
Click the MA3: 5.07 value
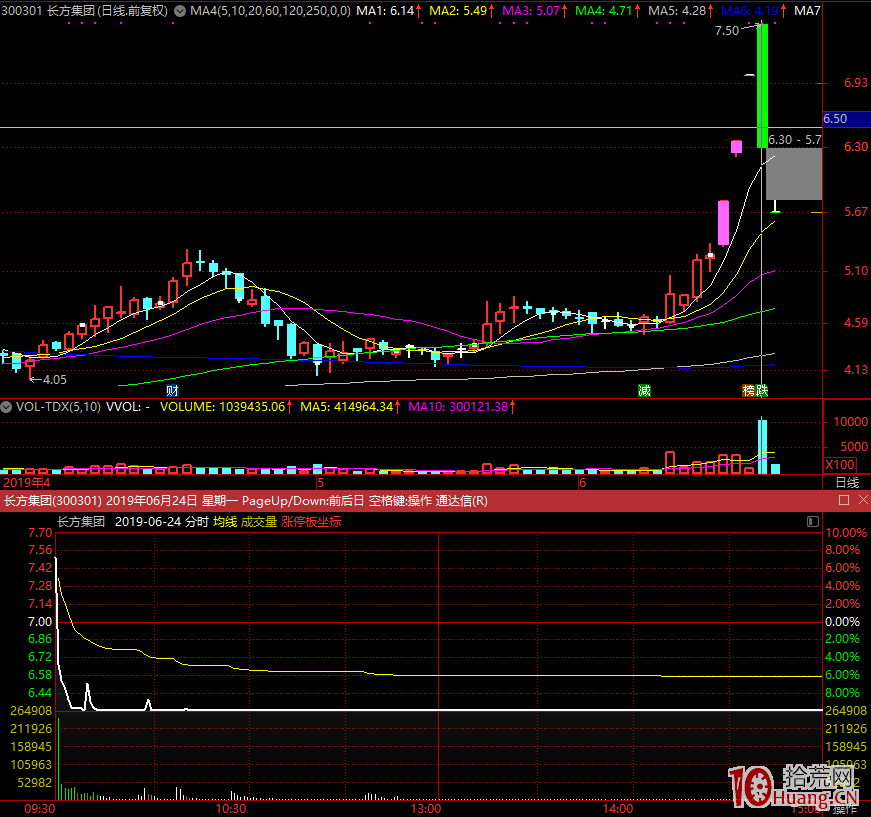coord(531,11)
